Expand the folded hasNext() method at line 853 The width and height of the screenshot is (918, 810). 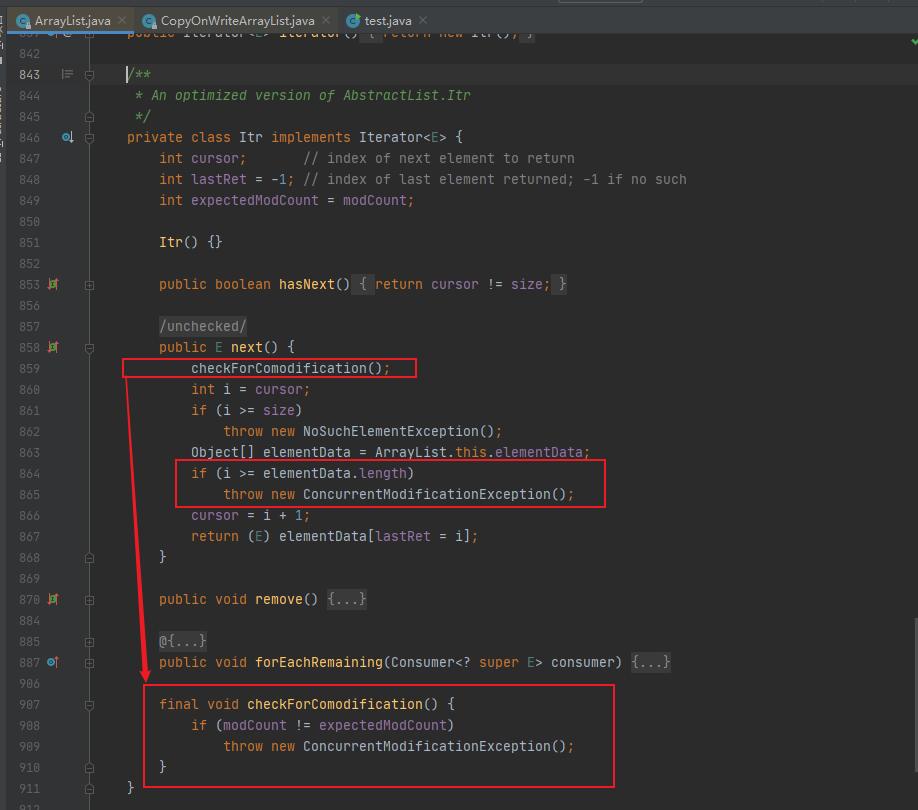coord(89,284)
